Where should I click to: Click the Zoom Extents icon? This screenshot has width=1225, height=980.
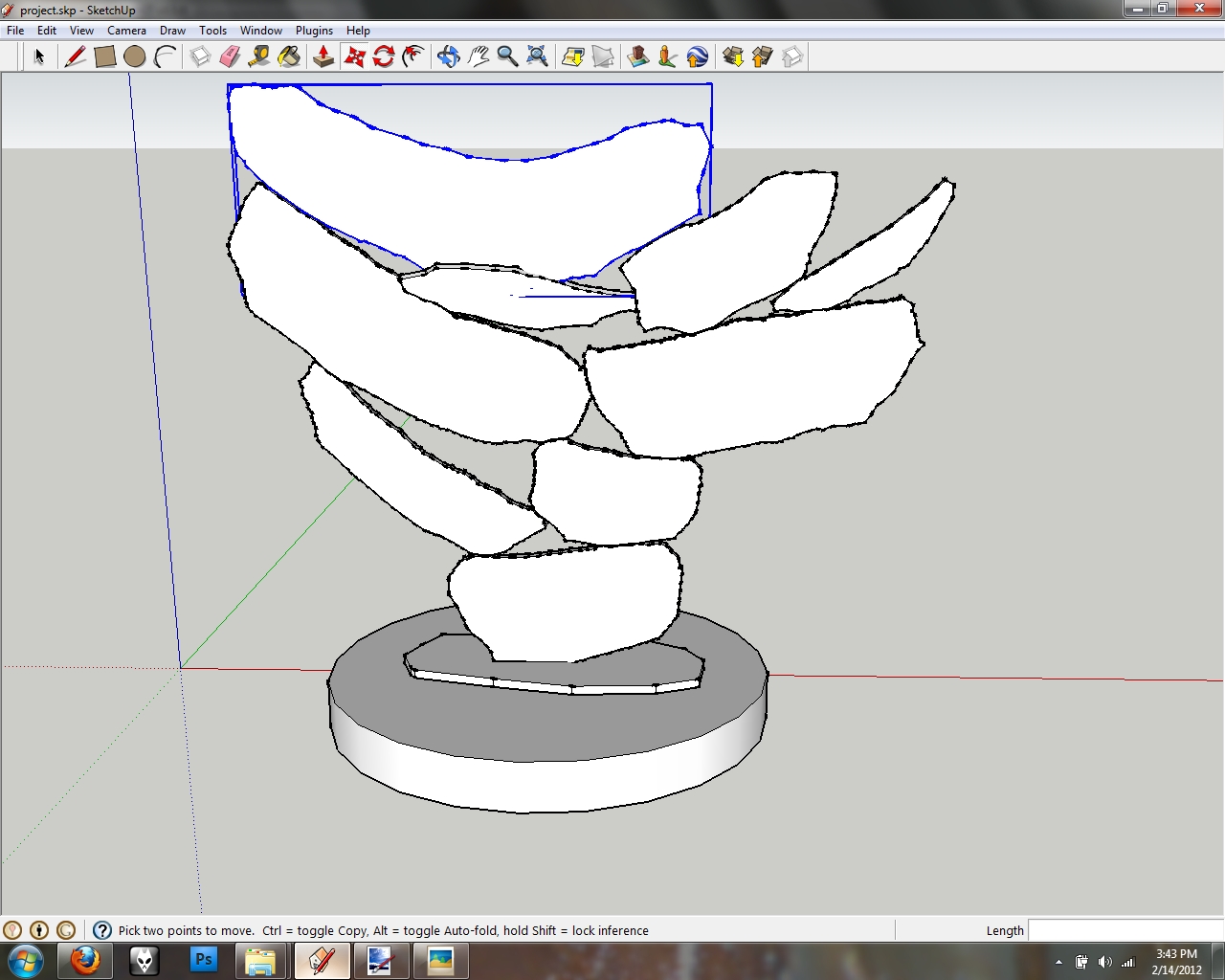537,56
